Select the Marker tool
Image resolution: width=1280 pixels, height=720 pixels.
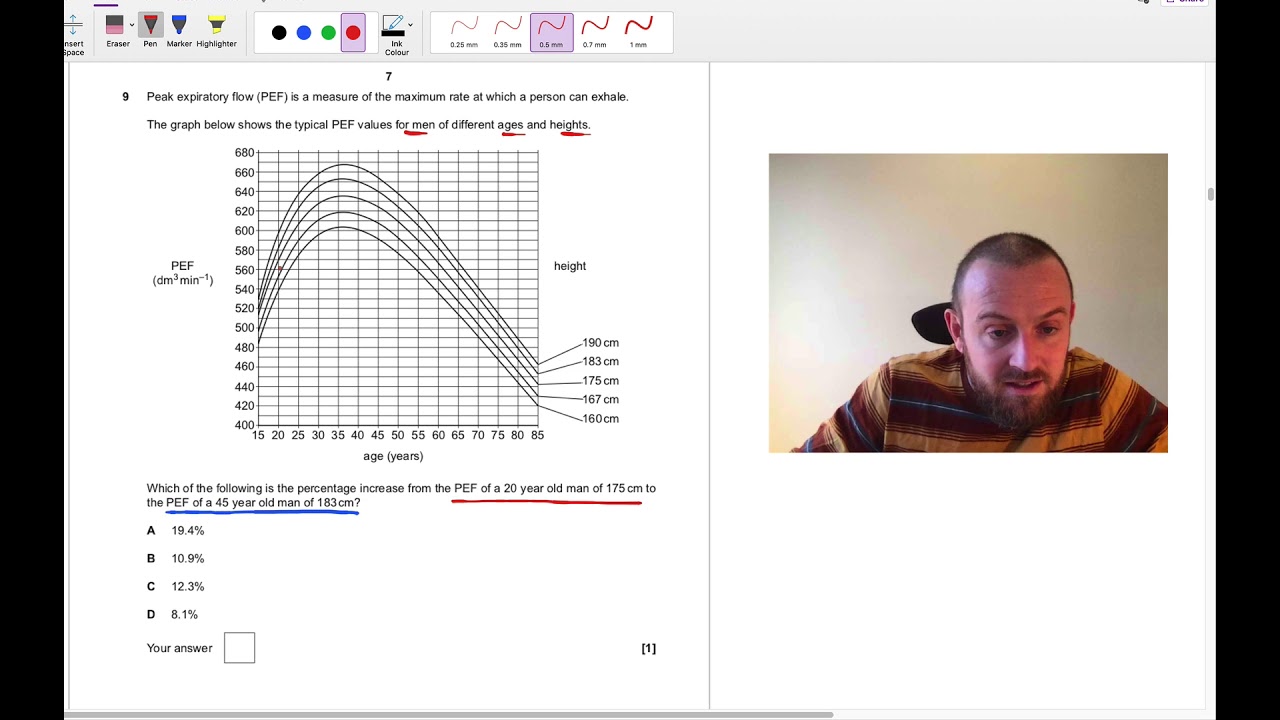click(179, 31)
